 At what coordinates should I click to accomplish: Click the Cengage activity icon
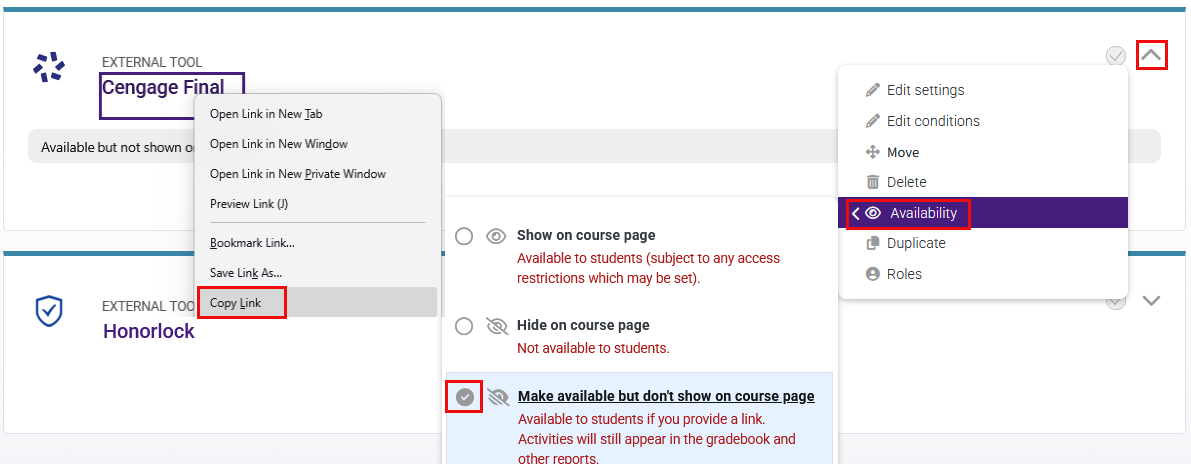[x=48, y=67]
